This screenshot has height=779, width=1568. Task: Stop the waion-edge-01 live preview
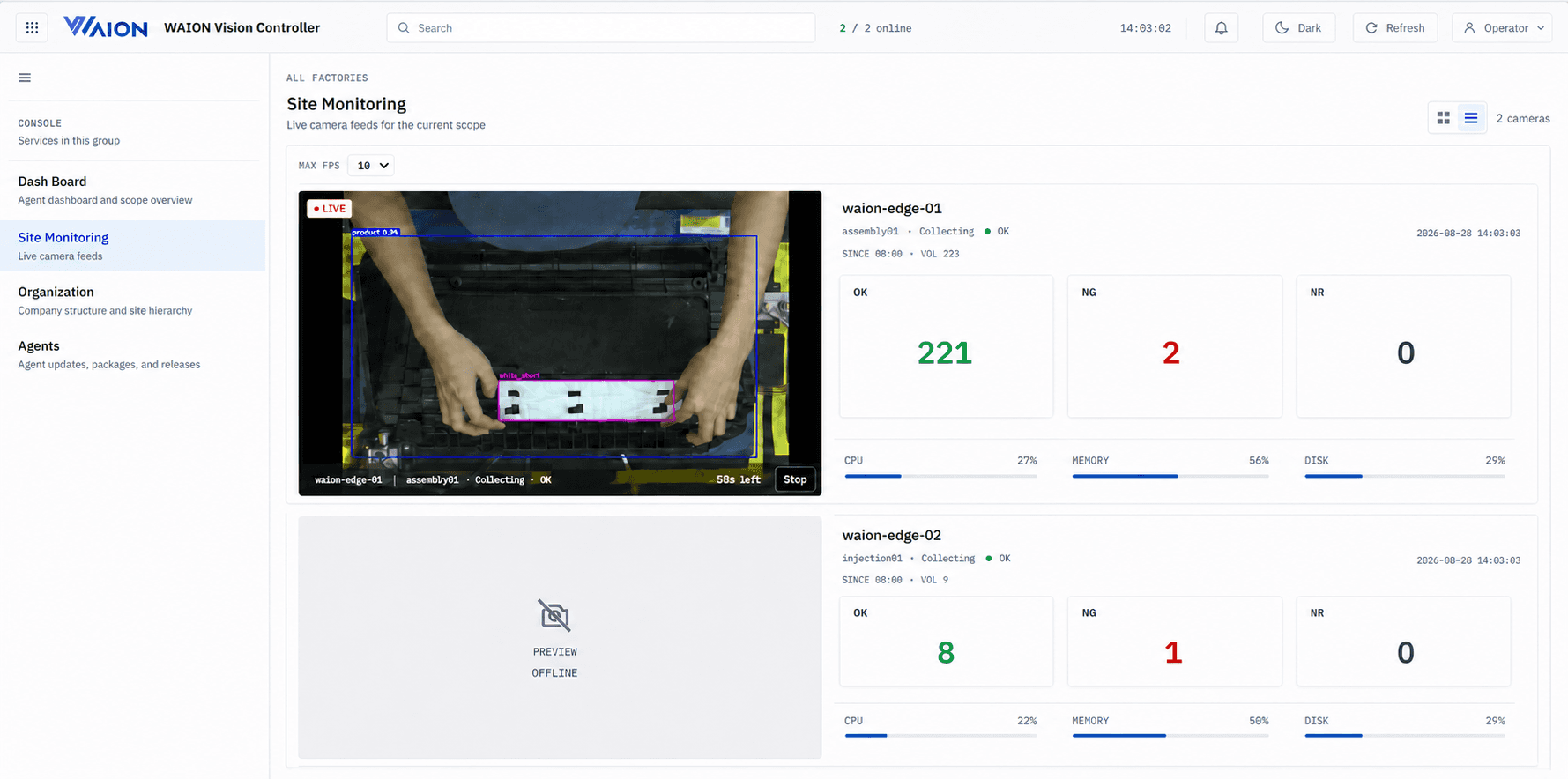(795, 479)
